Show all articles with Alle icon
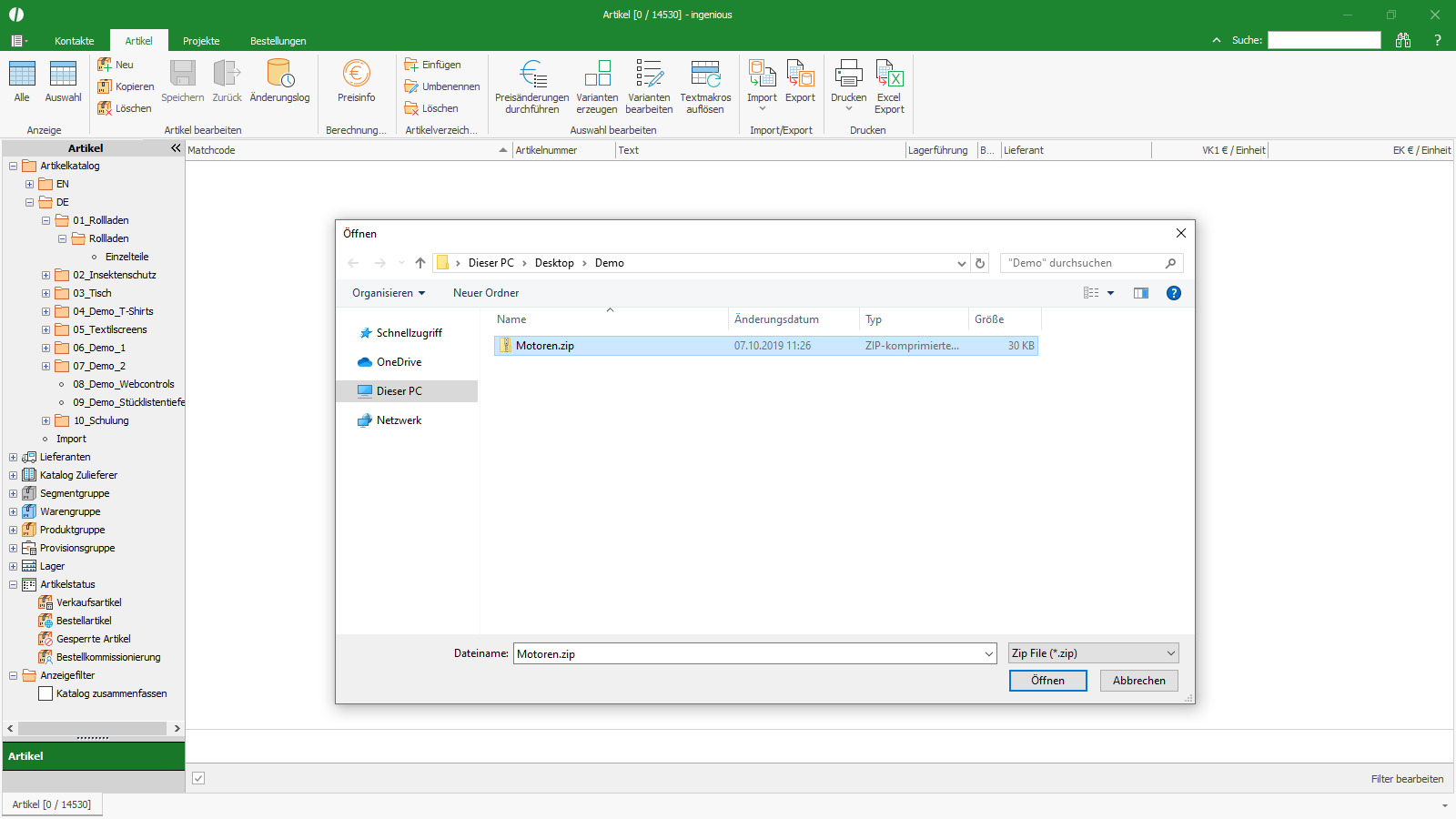This screenshot has width=1456, height=819. pos(22,74)
